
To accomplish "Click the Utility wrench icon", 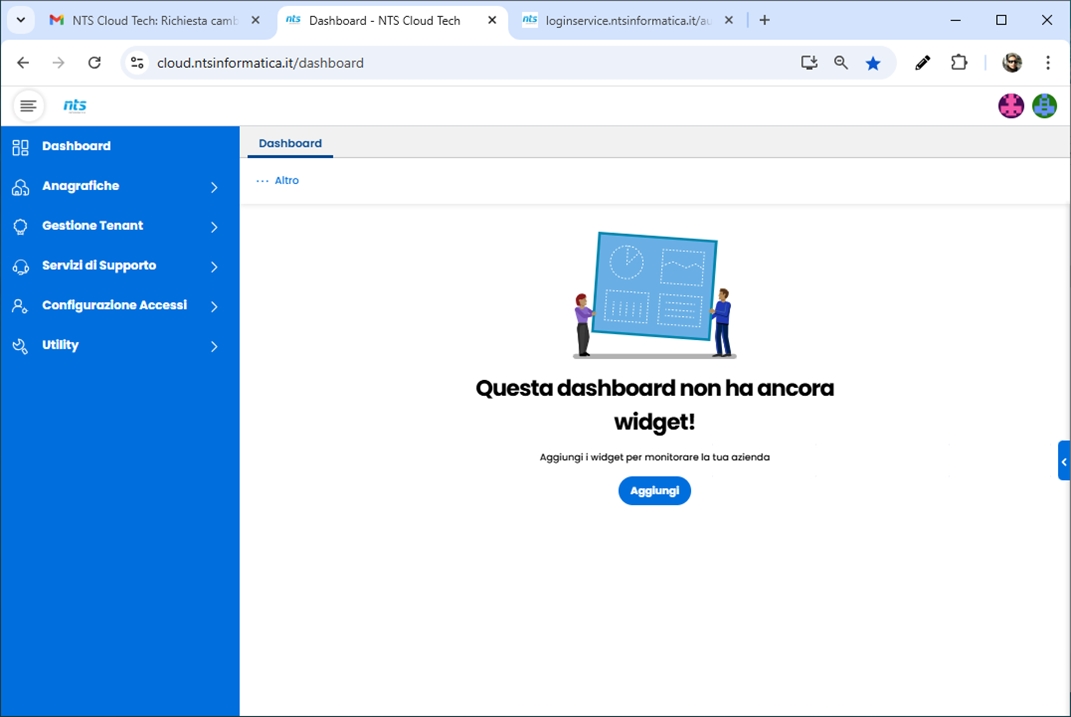I will coord(20,346).
